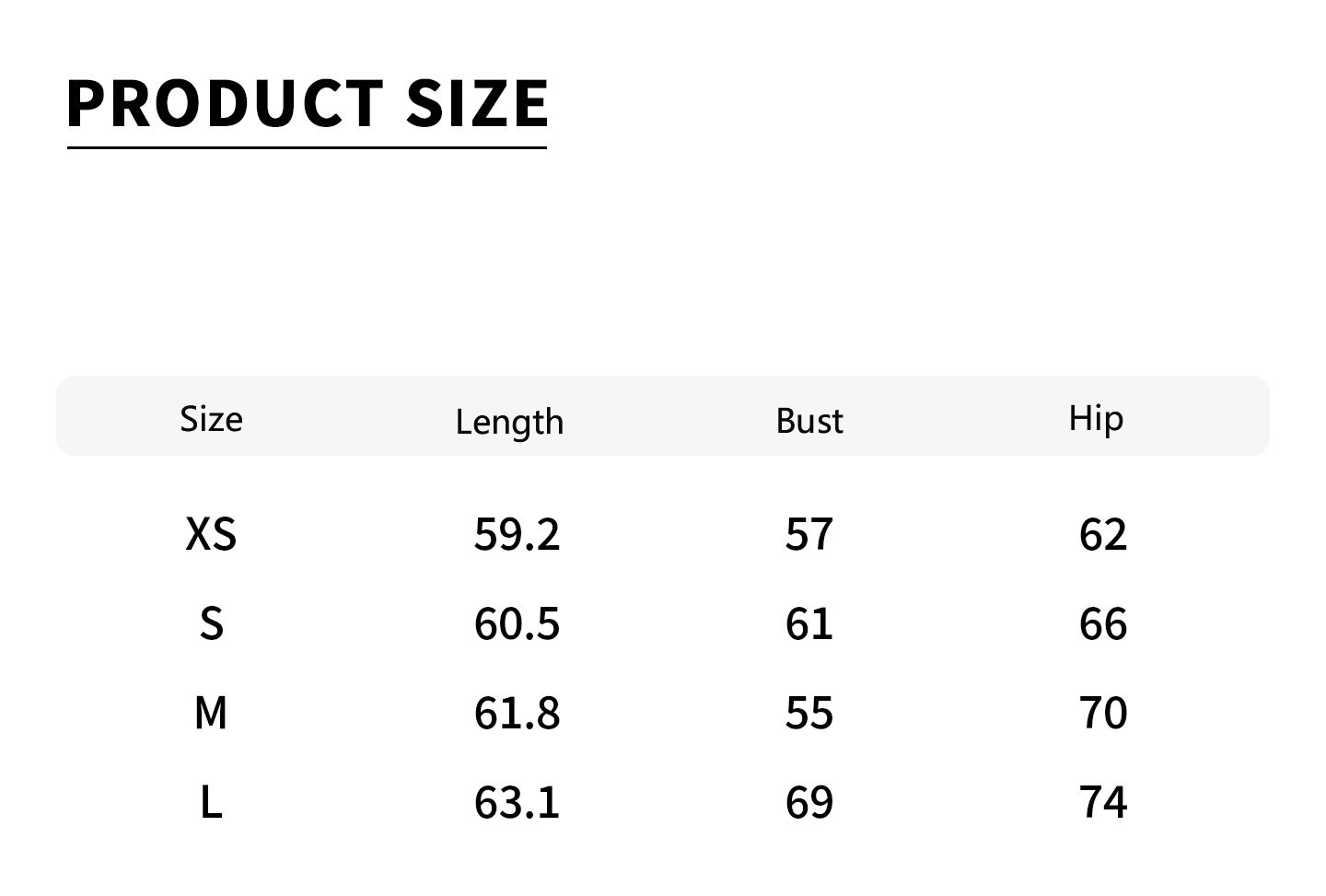Viewport: 1326px width, 896px height.
Task: Select the L bust value 69
Action: point(809,802)
